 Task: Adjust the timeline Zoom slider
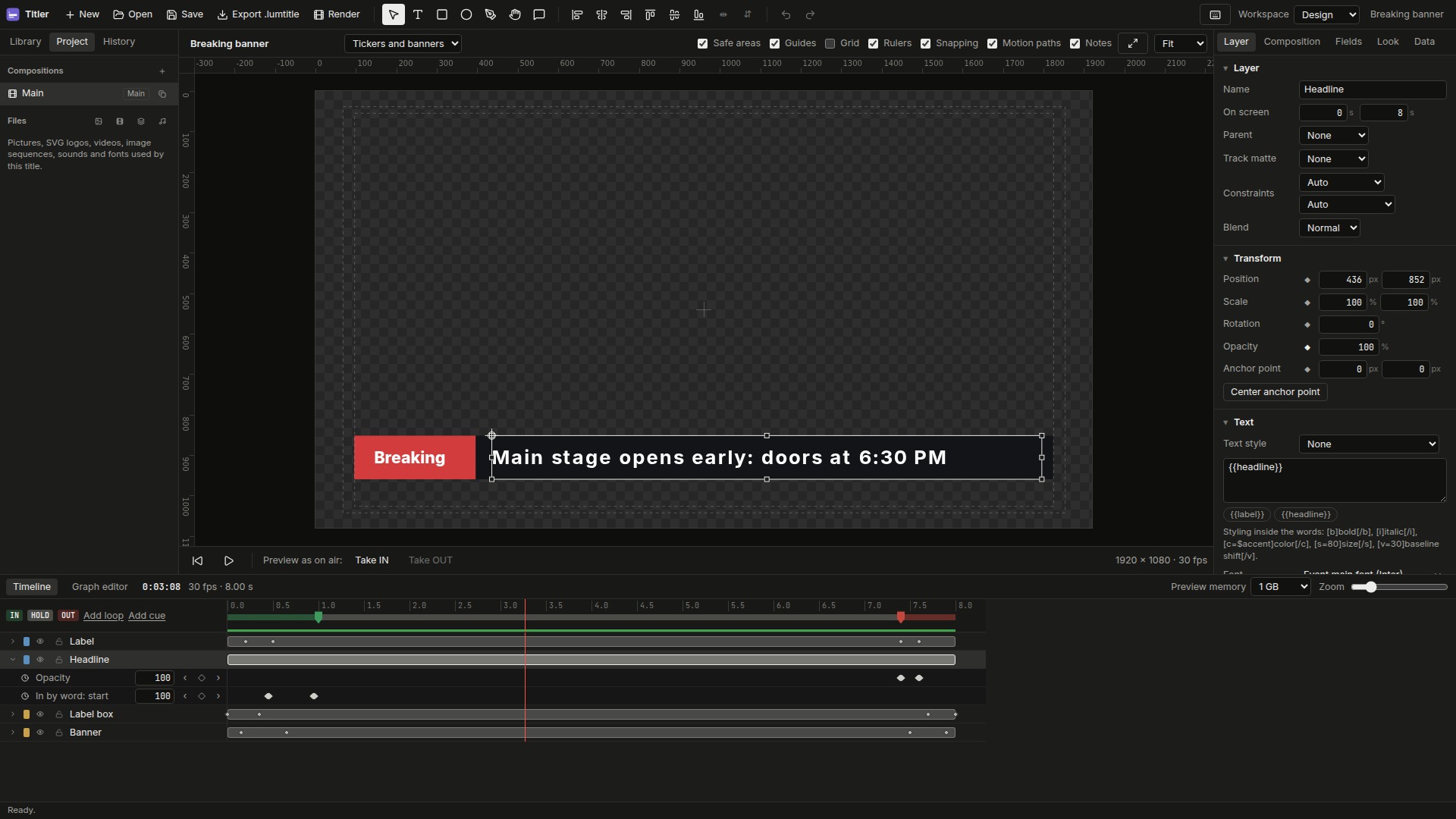[x=1399, y=587]
